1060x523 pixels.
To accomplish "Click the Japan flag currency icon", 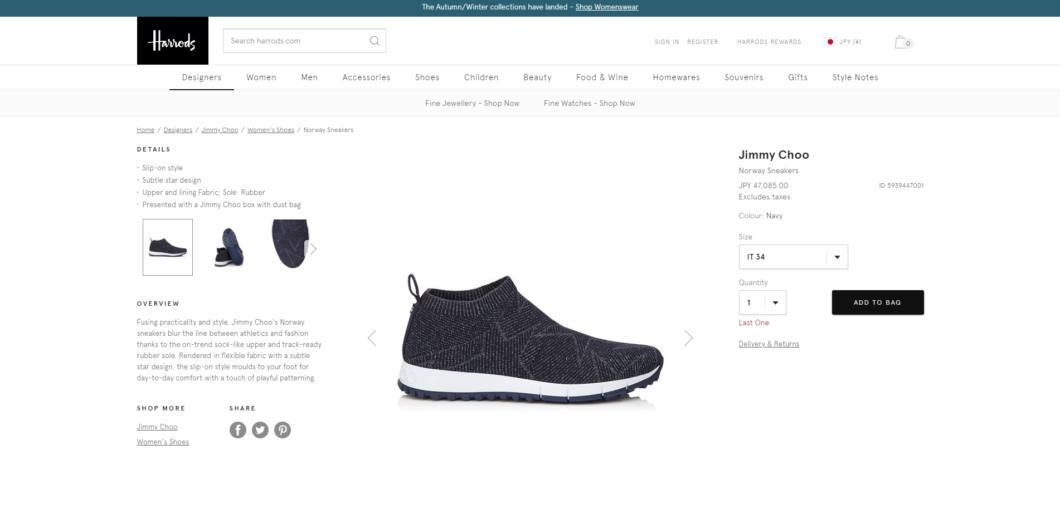I will [829, 42].
